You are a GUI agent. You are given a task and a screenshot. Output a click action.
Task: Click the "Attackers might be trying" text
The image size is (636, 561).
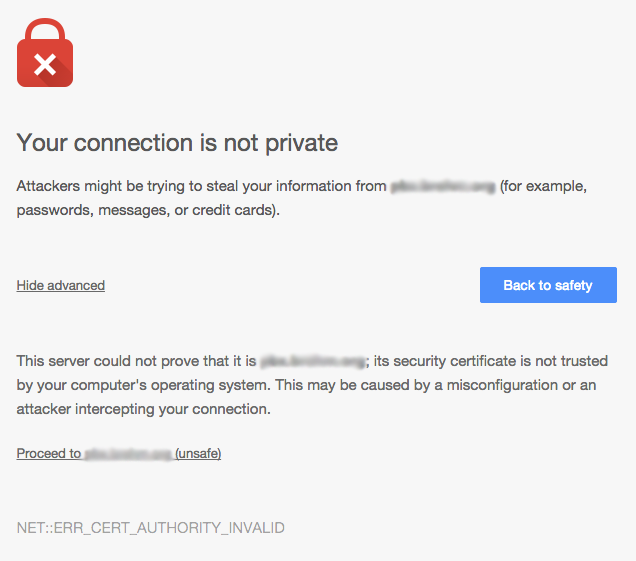[100, 187]
